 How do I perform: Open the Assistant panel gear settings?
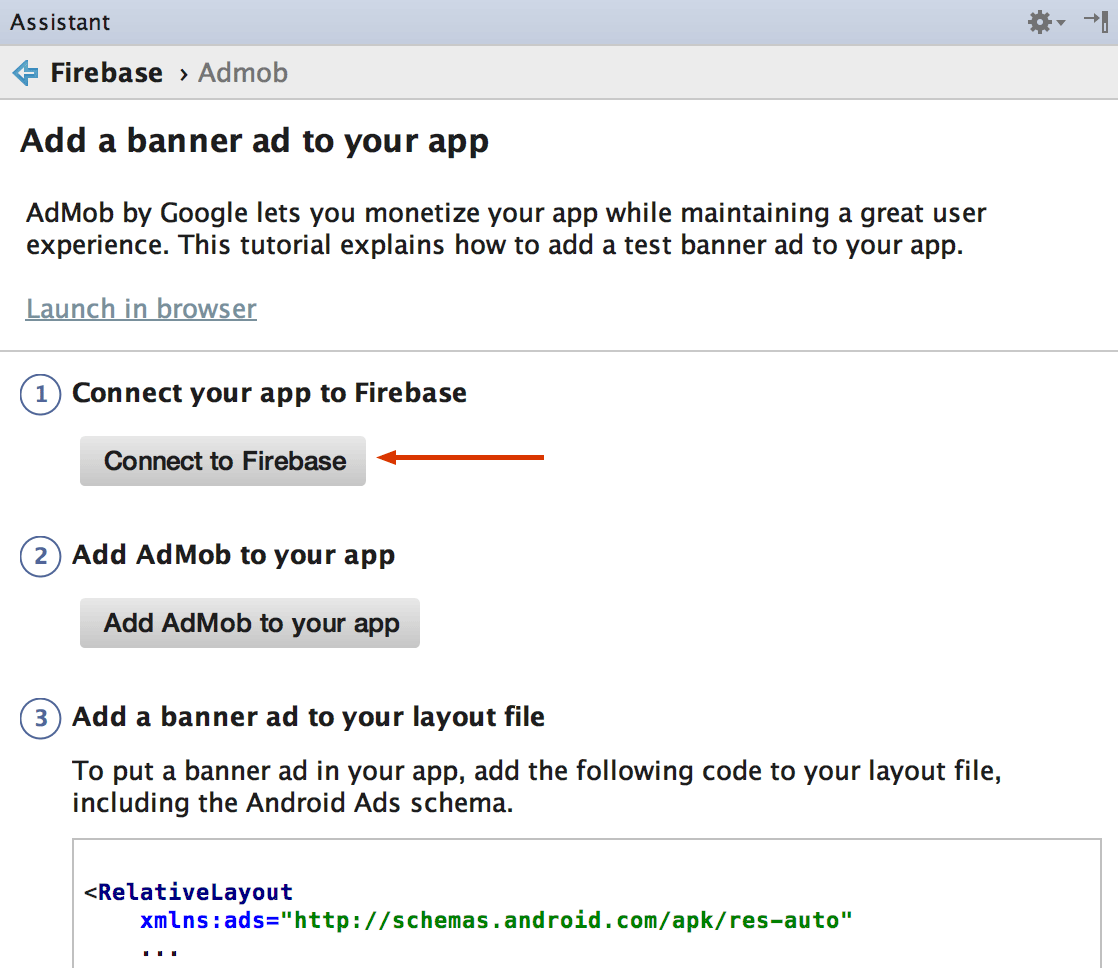pos(1040,22)
